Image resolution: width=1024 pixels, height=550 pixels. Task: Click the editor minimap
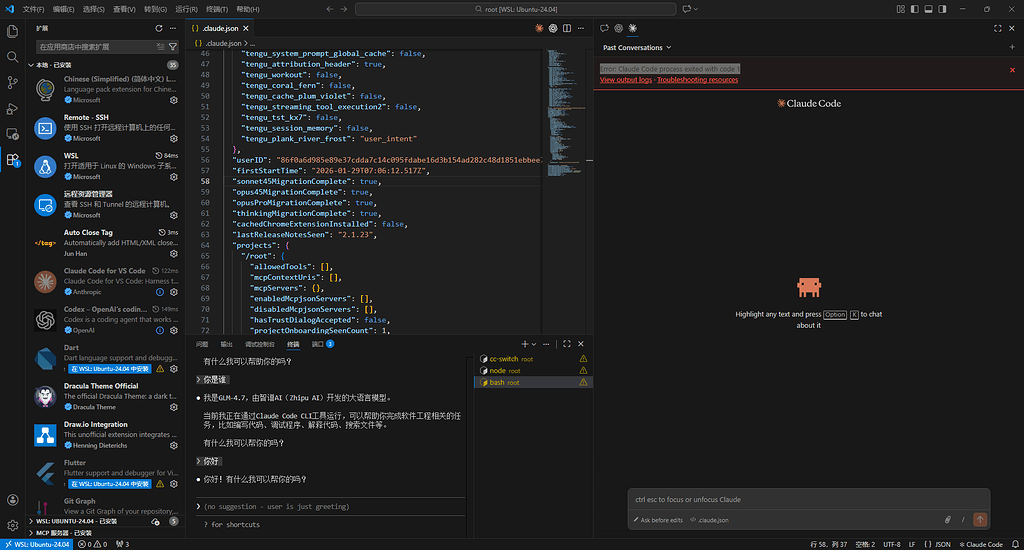pyautogui.click(x=564, y=112)
